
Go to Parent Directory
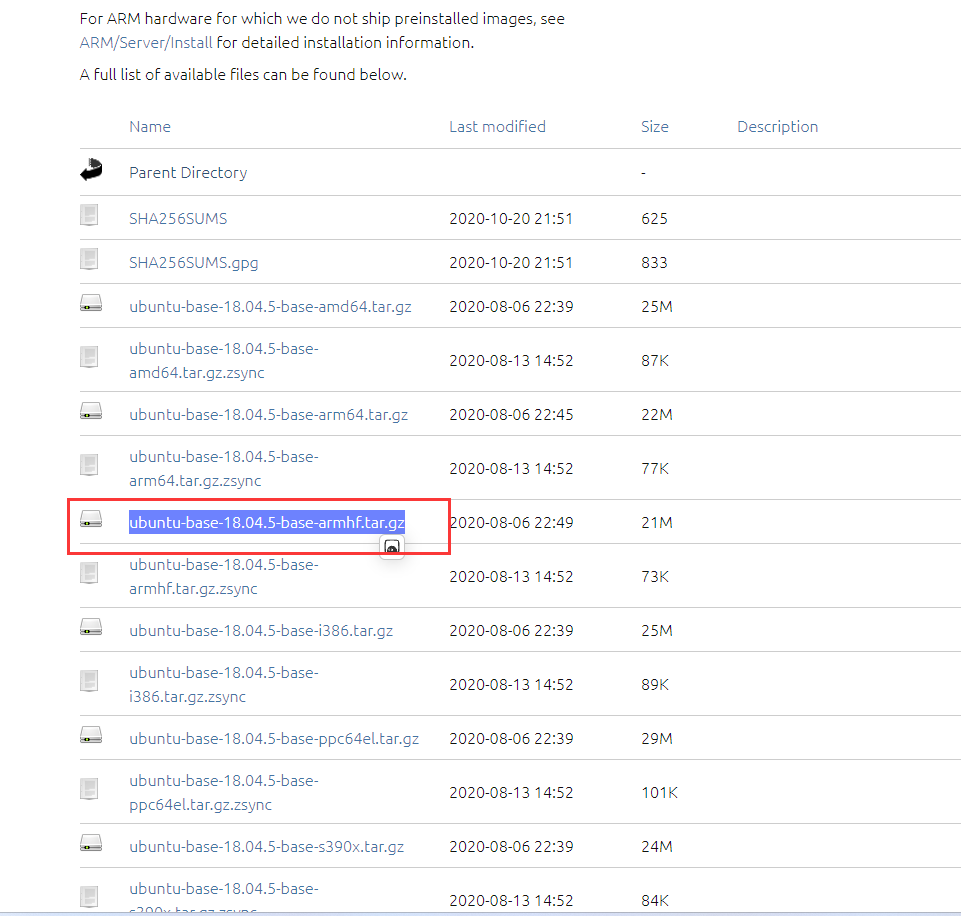pyautogui.click(x=188, y=173)
